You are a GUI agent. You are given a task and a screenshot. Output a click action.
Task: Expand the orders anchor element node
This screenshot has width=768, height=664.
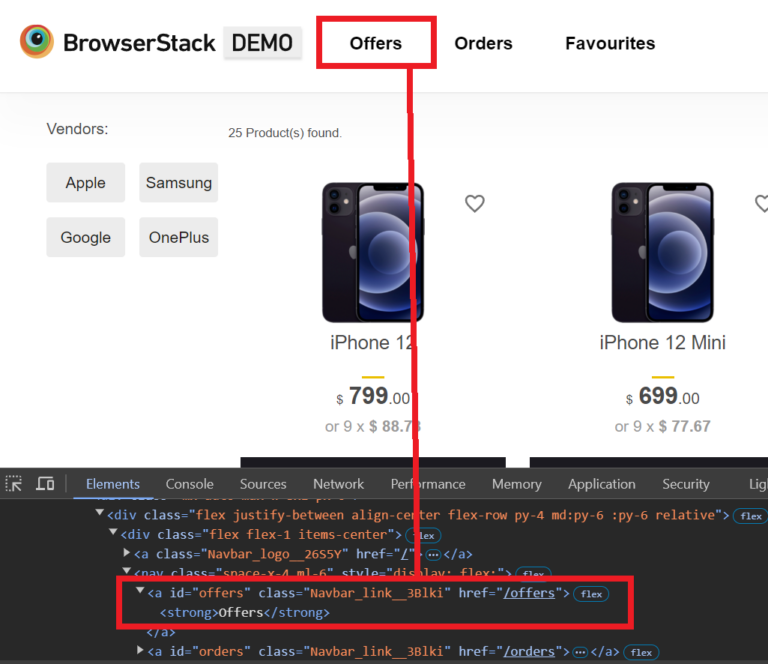(x=140, y=651)
